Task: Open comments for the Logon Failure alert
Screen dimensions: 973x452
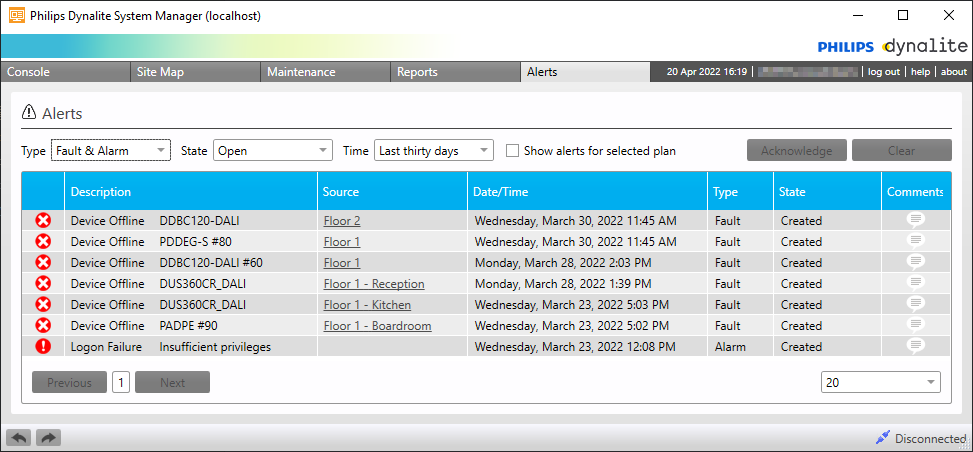Action: click(x=915, y=346)
